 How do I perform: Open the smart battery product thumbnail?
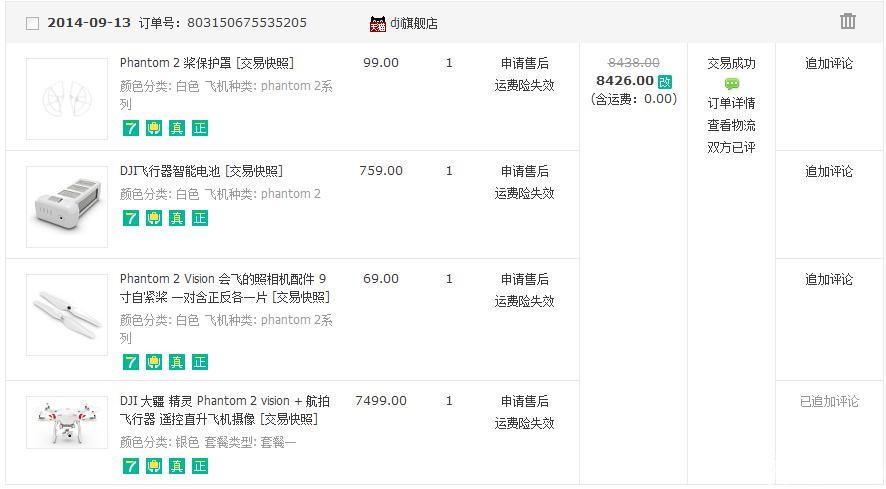click(67, 207)
